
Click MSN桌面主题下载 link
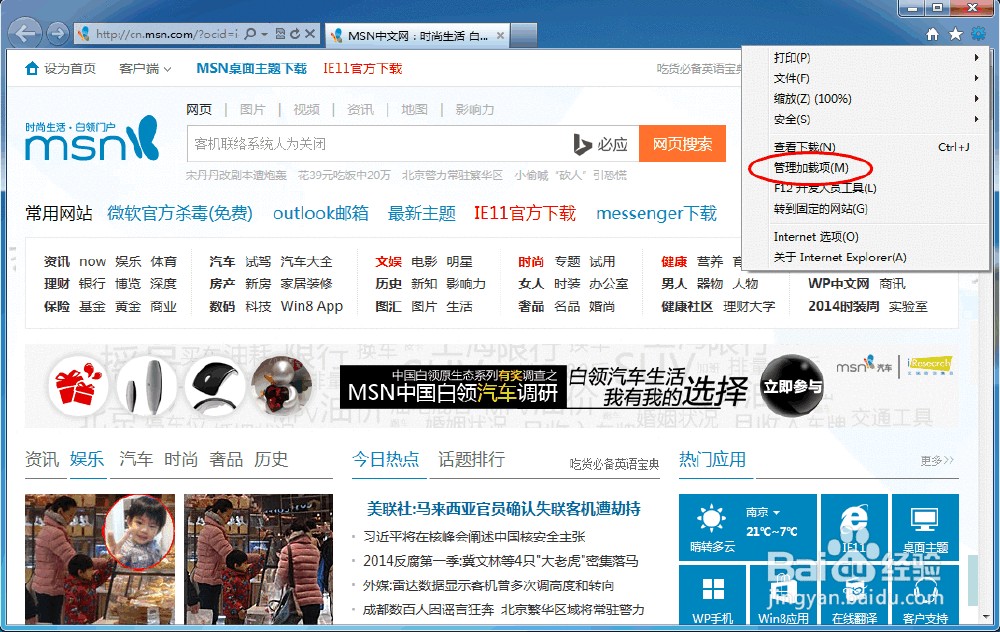(251, 68)
